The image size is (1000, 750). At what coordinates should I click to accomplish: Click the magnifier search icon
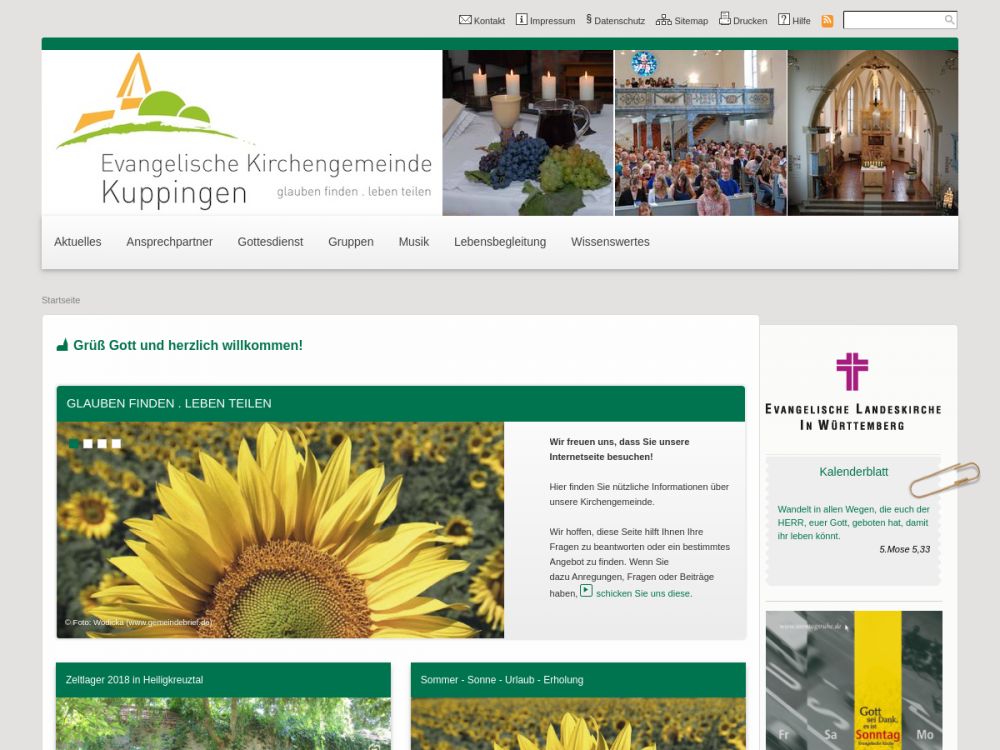click(x=949, y=20)
